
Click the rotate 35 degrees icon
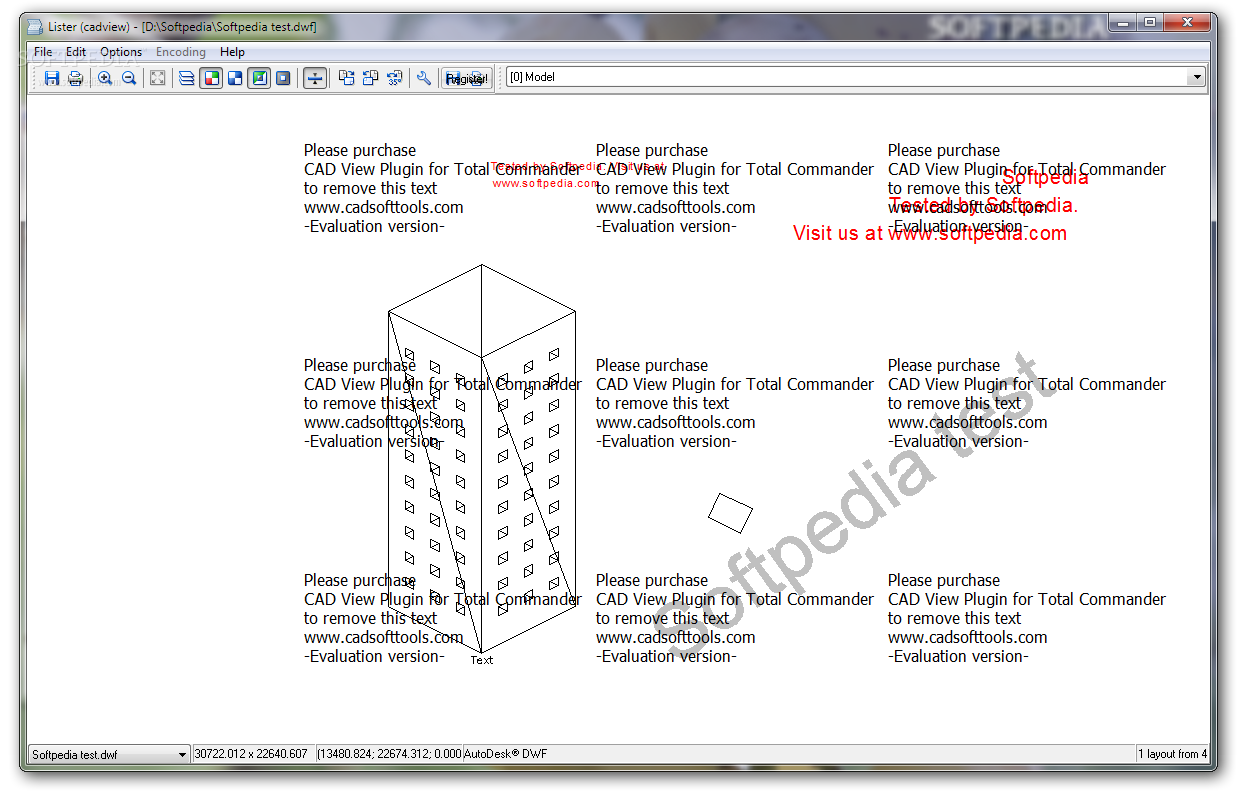pyautogui.click(x=394, y=78)
